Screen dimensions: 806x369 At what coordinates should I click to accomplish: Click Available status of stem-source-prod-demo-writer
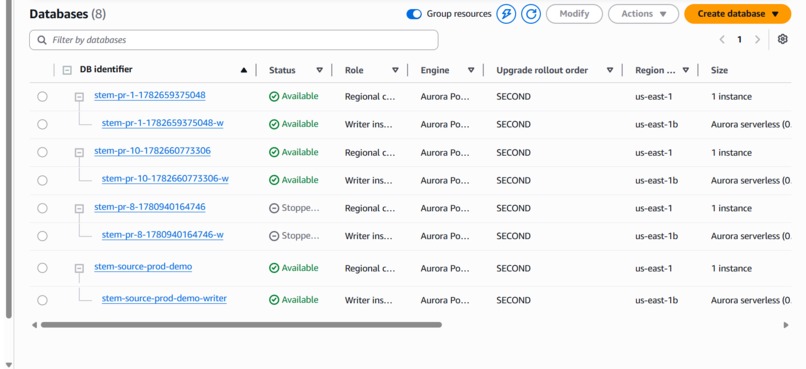[294, 300]
